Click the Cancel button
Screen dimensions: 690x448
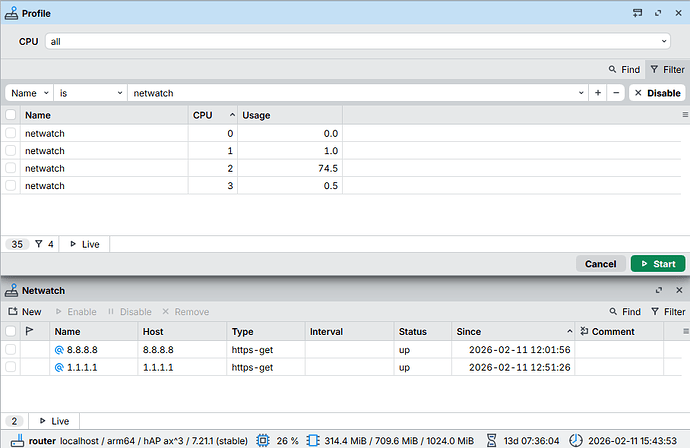tap(601, 264)
